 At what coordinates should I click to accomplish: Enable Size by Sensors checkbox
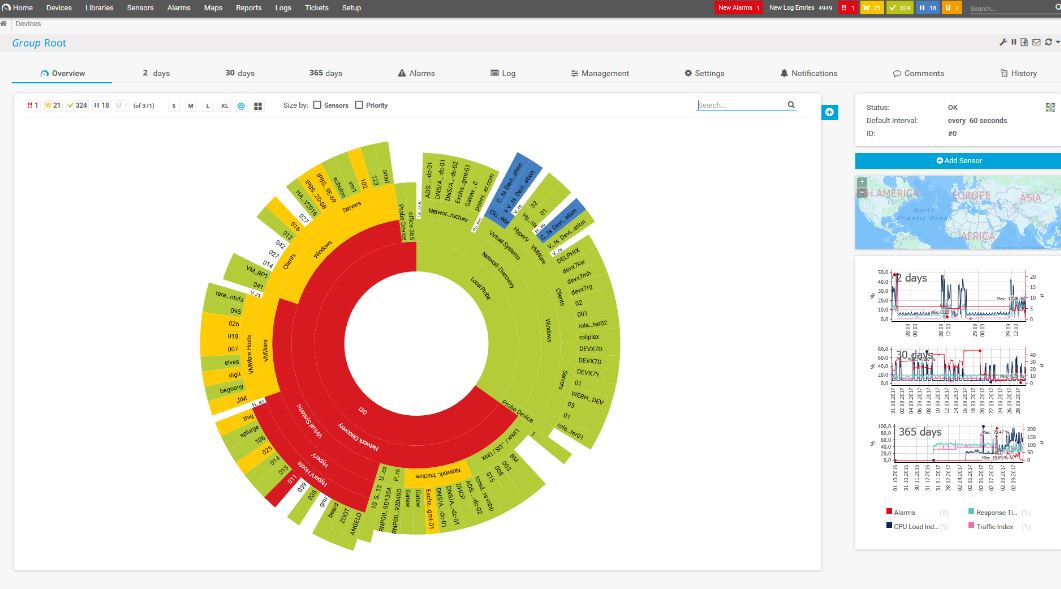317,105
